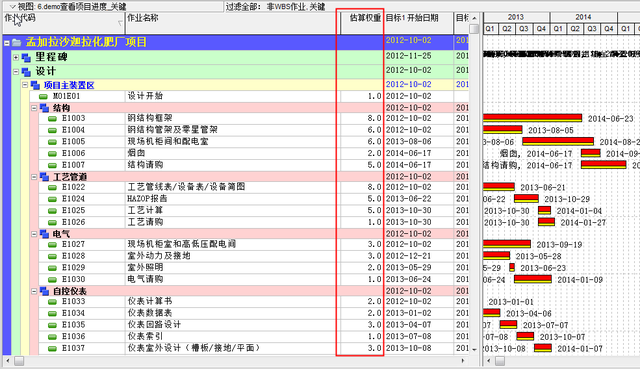Image resolution: width=640 pixels, height=369 pixels.
Task: Click the activity icon of E1029
Action: [x=52, y=268]
